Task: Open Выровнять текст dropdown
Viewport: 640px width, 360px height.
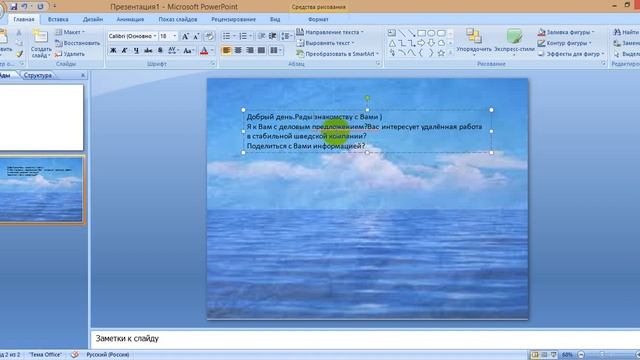Action: click(325, 43)
